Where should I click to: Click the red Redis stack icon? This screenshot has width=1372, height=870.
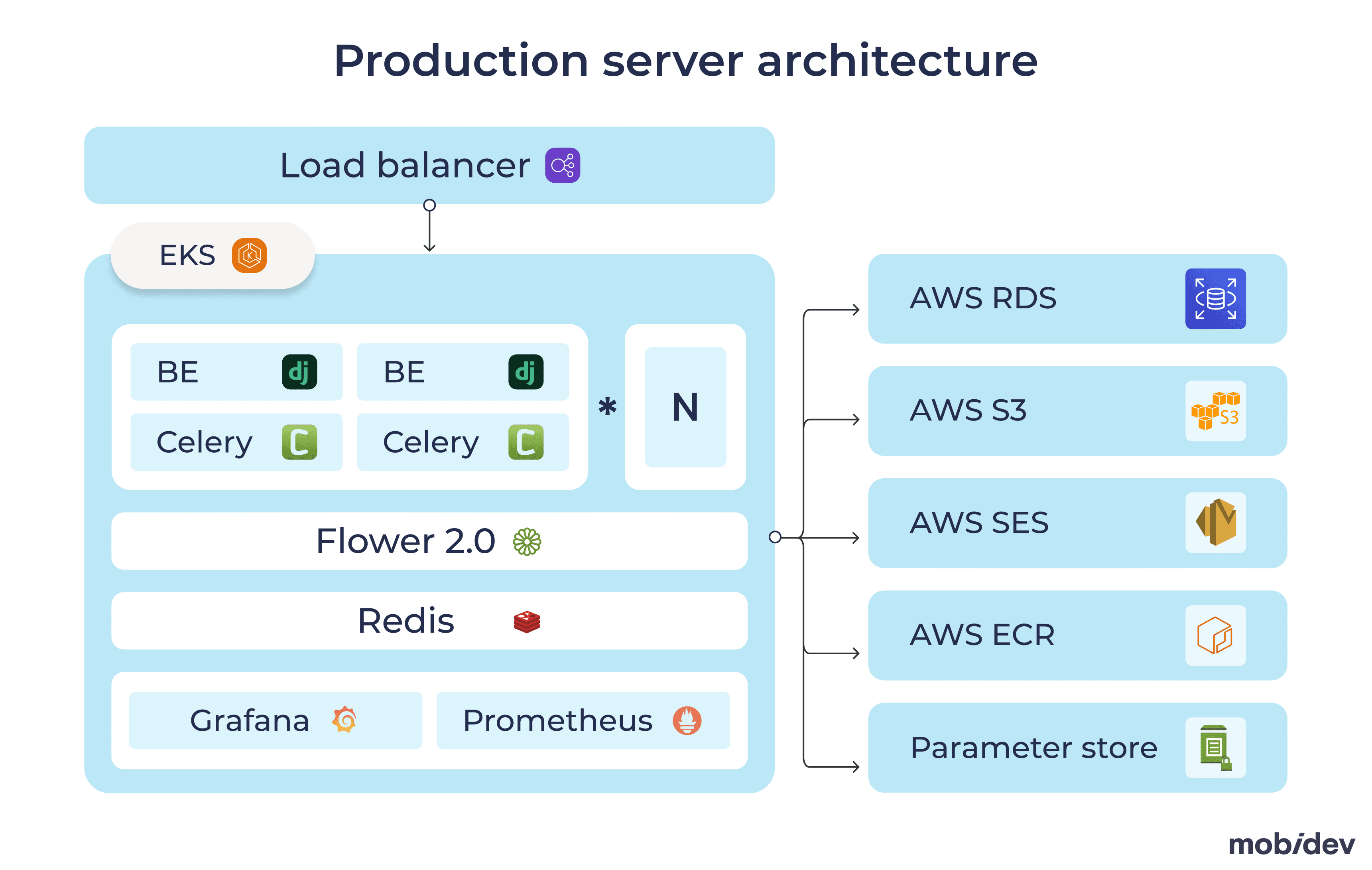tap(526, 621)
